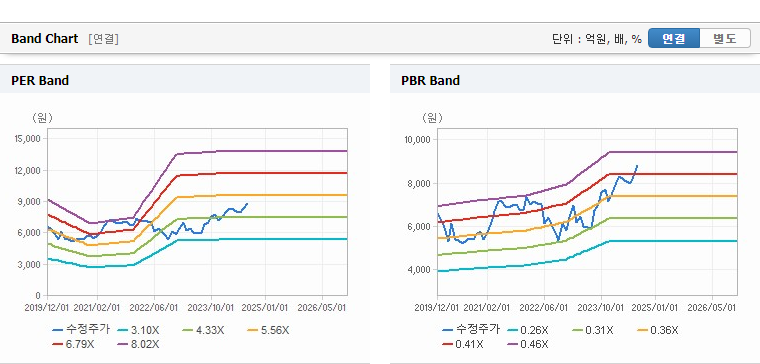
Task: Click 2023/10/01 date label under PER chart
Action: (x=212, y=308)
